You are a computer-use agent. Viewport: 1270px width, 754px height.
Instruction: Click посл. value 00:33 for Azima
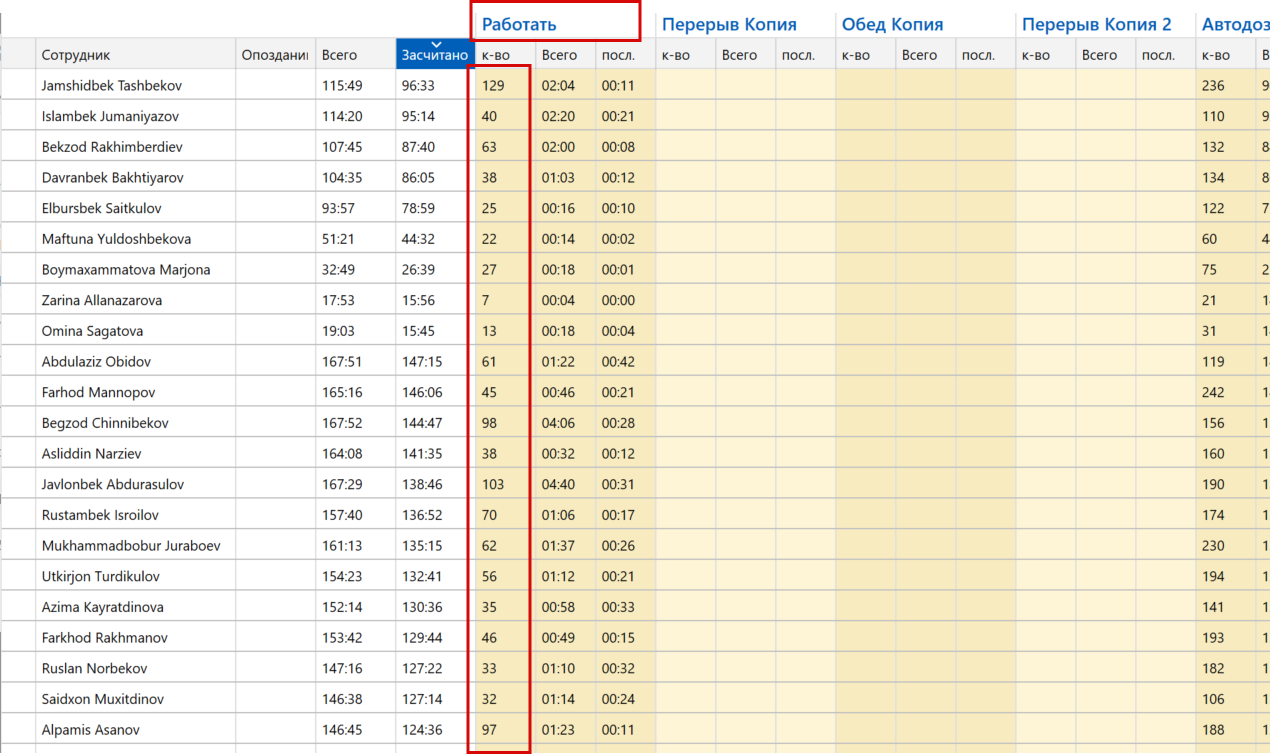tap(618, 607)
